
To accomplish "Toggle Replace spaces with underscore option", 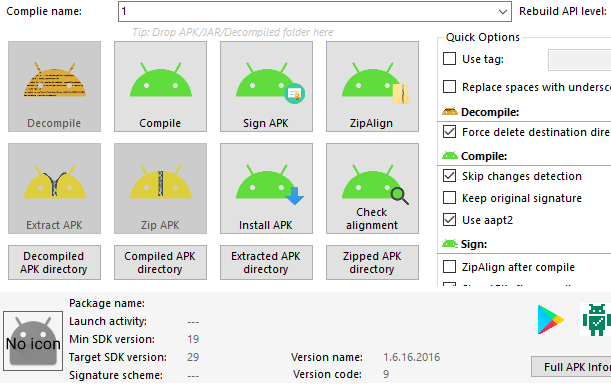I will click(x=449, y=86).
